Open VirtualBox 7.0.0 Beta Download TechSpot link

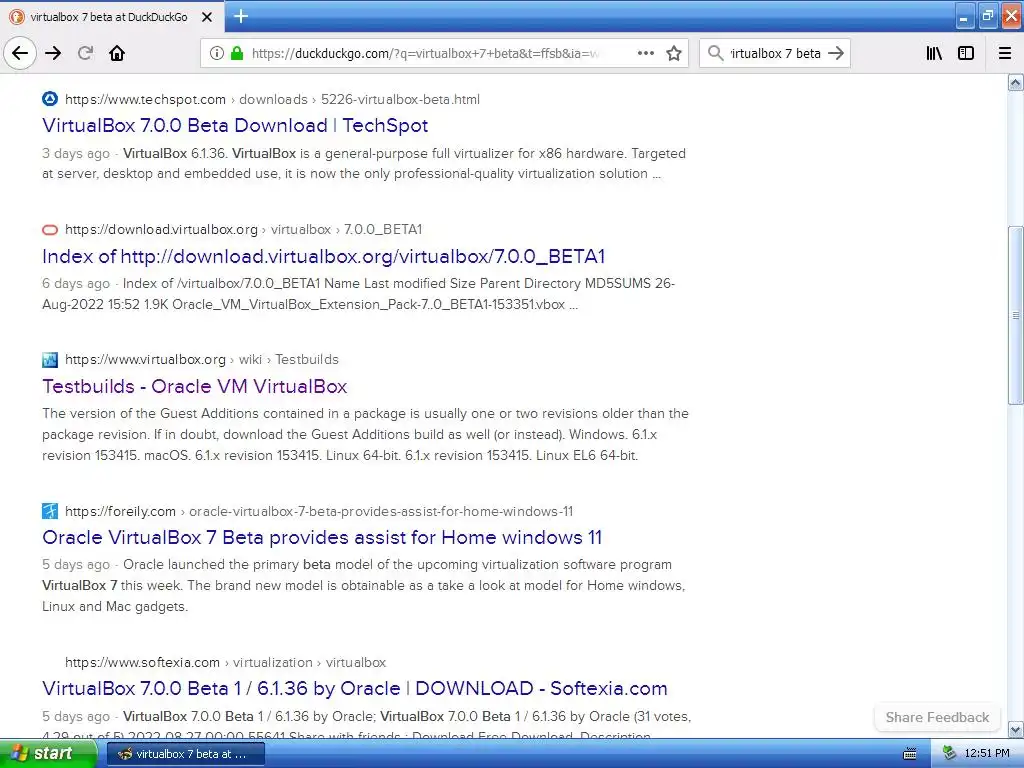click(235, 125)
